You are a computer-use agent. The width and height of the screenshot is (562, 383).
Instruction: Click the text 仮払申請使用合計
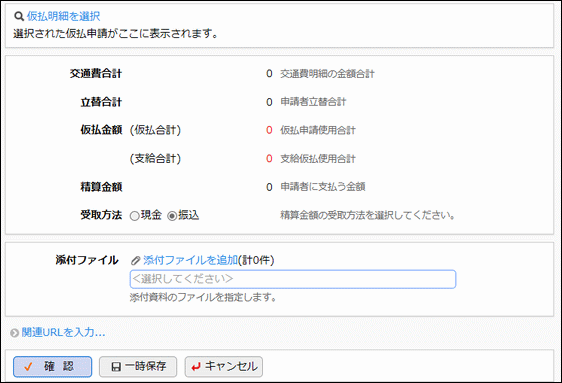[x=318, y=130]
